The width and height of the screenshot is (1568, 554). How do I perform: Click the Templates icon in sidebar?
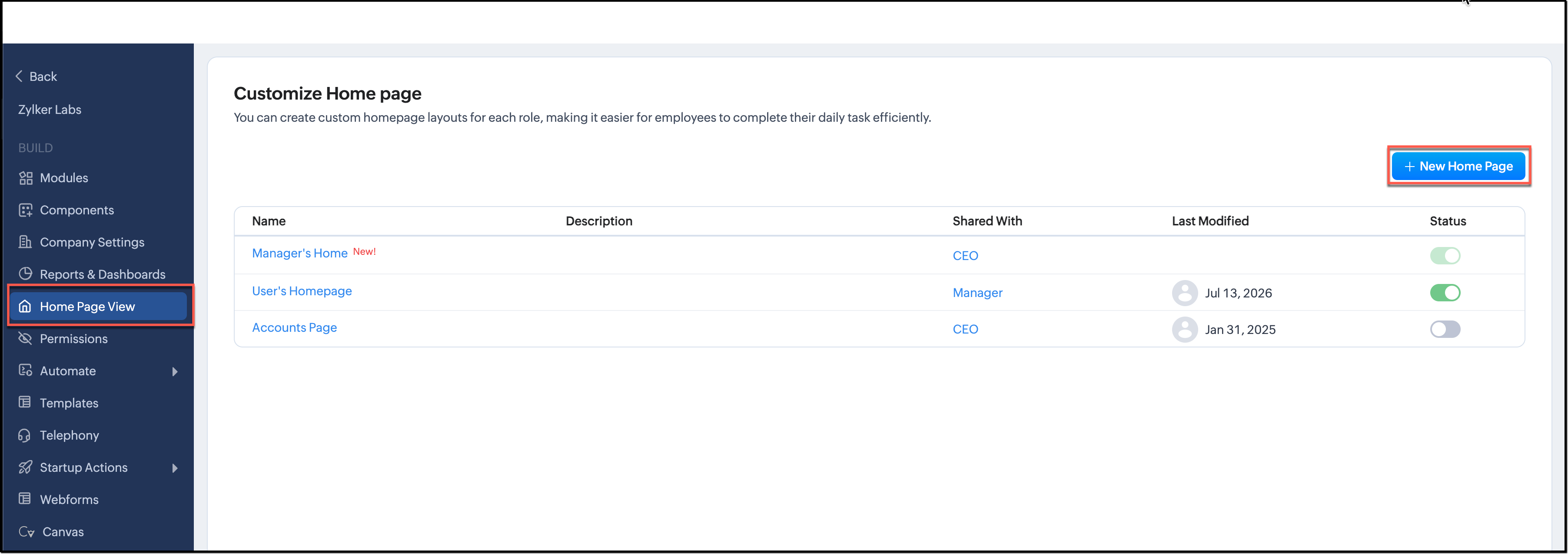25,402
